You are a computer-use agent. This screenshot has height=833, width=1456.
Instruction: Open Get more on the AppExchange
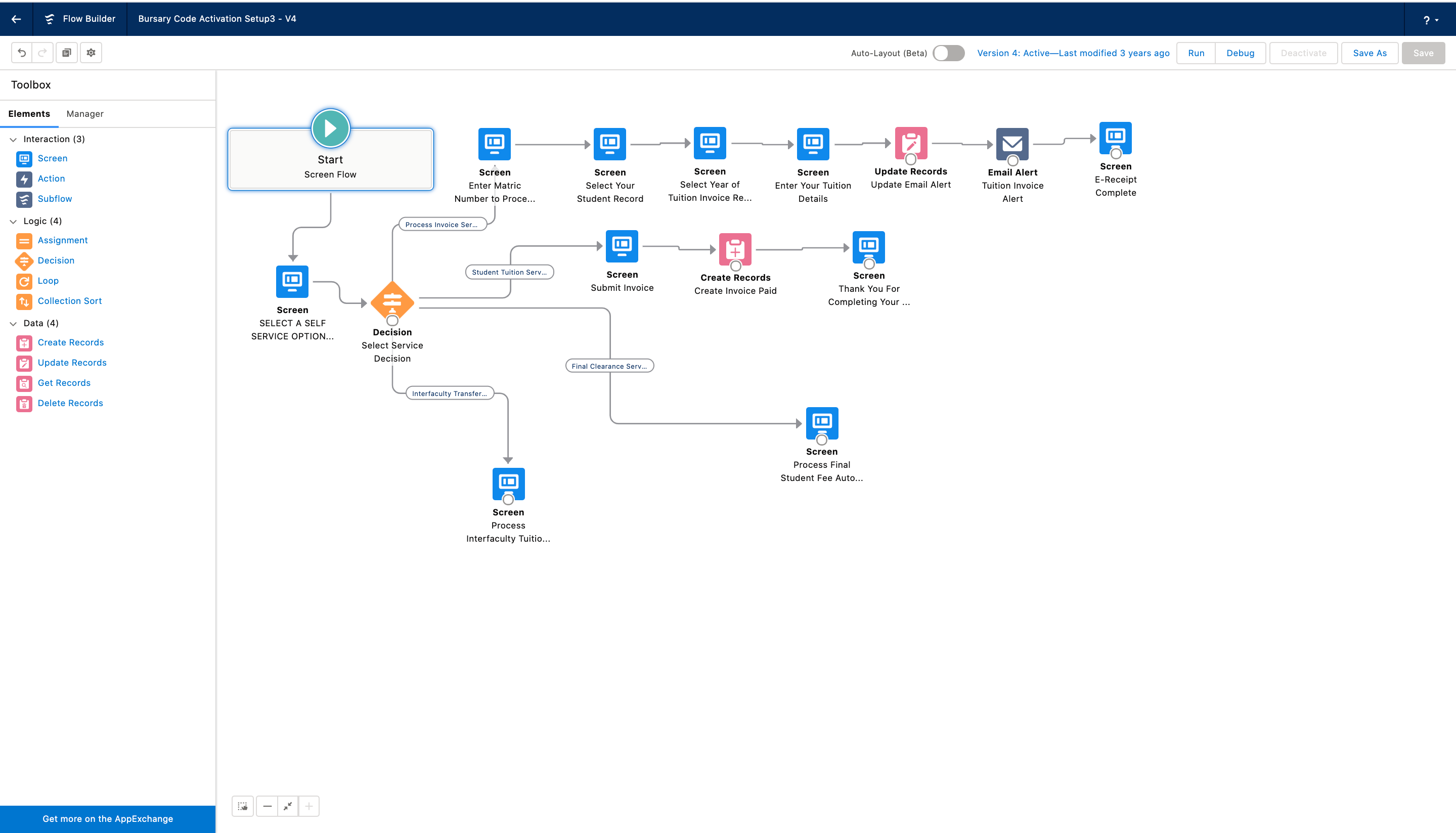pyautogui.click(x=108, y=819)
